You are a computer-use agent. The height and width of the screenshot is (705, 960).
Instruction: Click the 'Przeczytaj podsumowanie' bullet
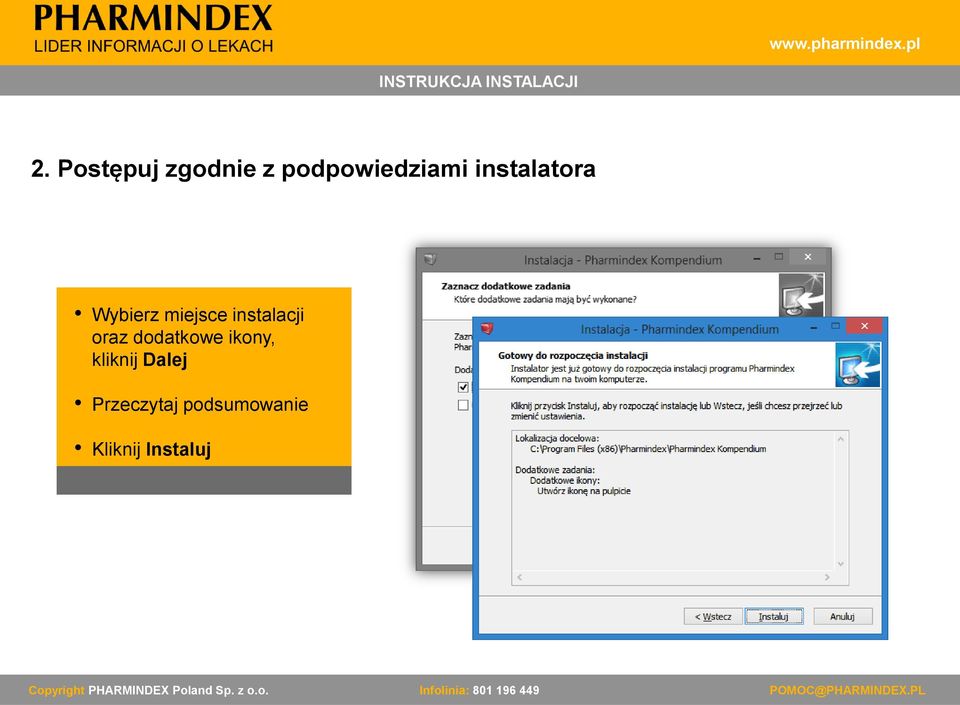point(200,405)
